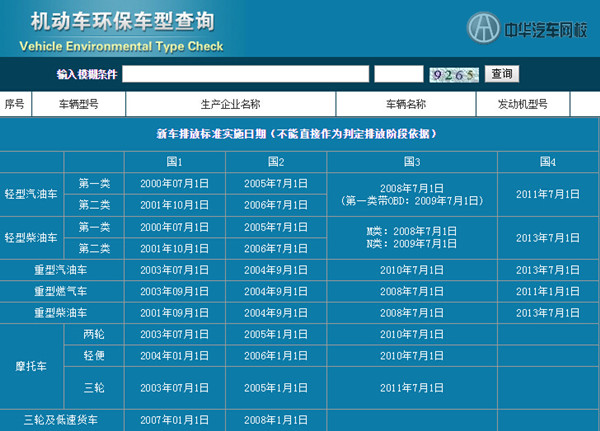Click the 三轮及低速货车 row label
The image size is (600, 431).
[61, 420]
